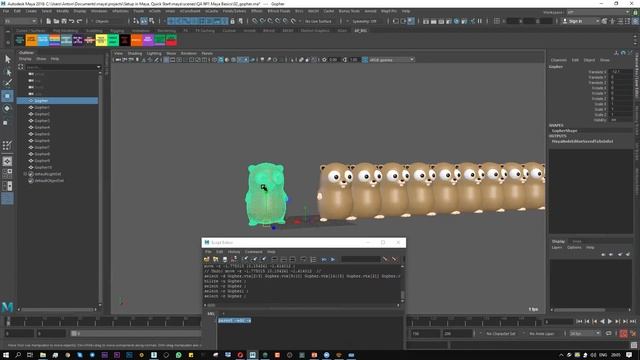The height and width of the screenshot is (360, 640).
Task: Open Windows Start menu
Action: click(x=6, y=355)
